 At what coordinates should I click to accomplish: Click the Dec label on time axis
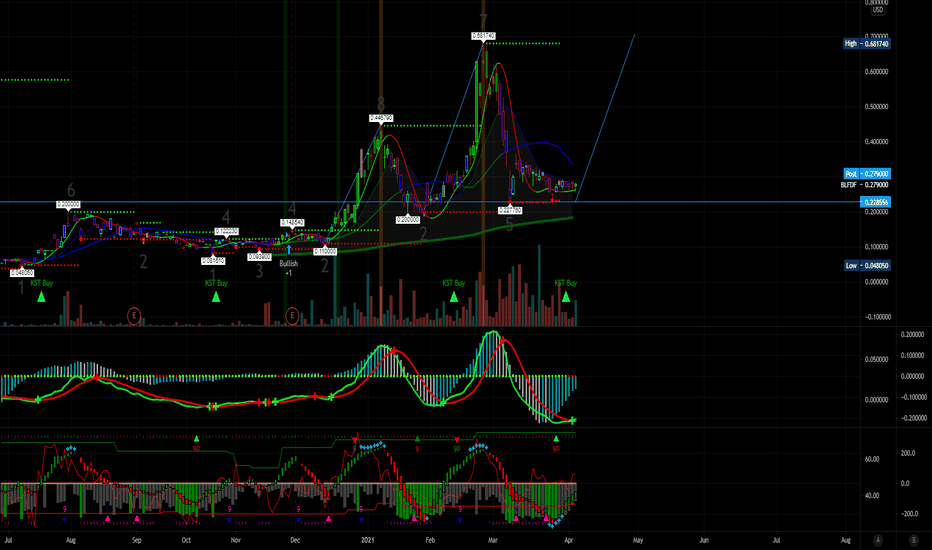[295, 540]
